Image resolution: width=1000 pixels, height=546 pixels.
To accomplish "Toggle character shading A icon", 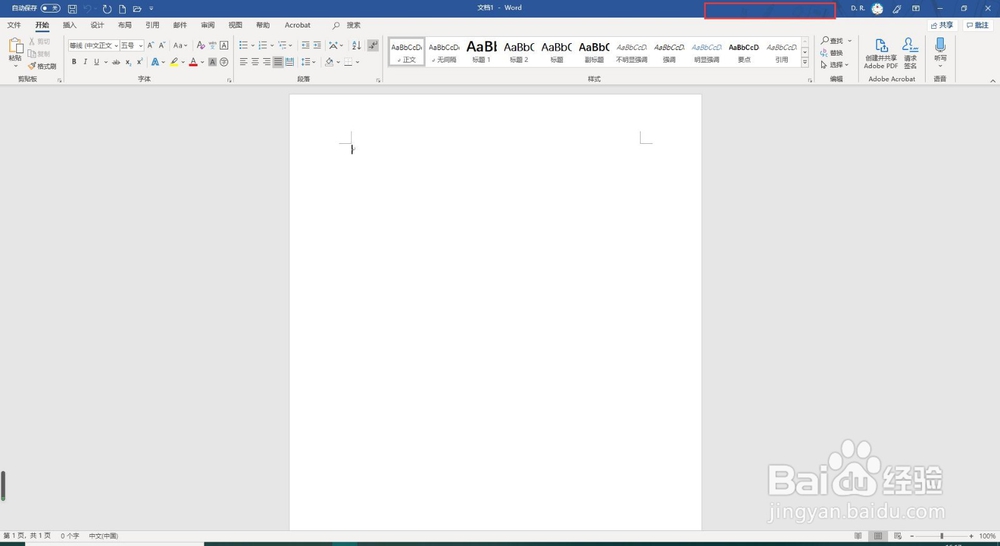I will click(x=212, y=62).
